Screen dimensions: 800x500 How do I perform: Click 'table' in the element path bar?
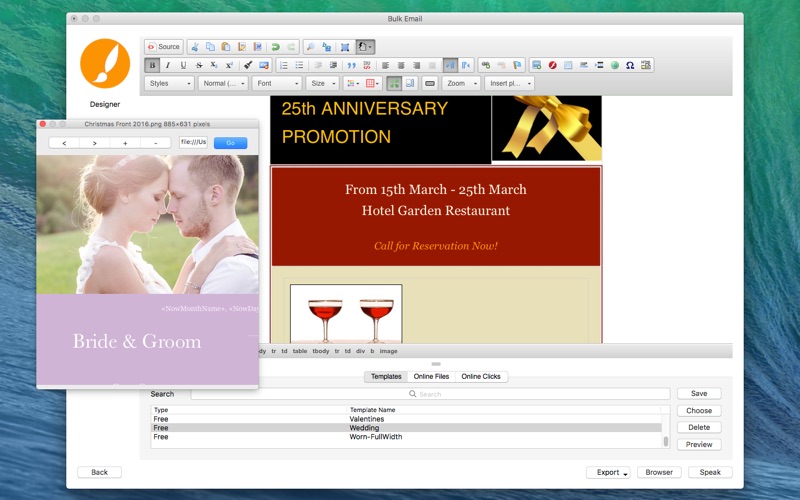[x=299, y=351]
